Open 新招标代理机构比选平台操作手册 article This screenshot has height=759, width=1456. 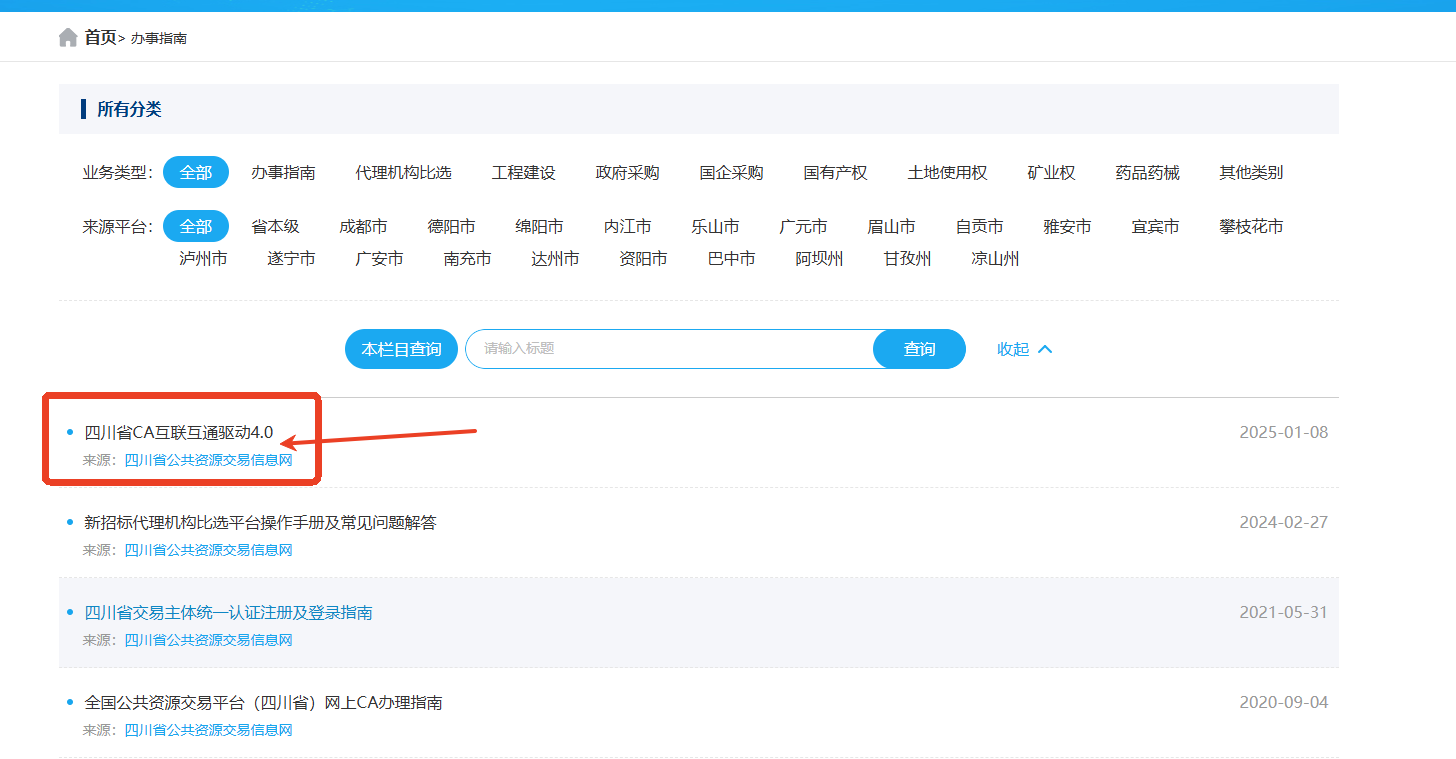point(260,522)
